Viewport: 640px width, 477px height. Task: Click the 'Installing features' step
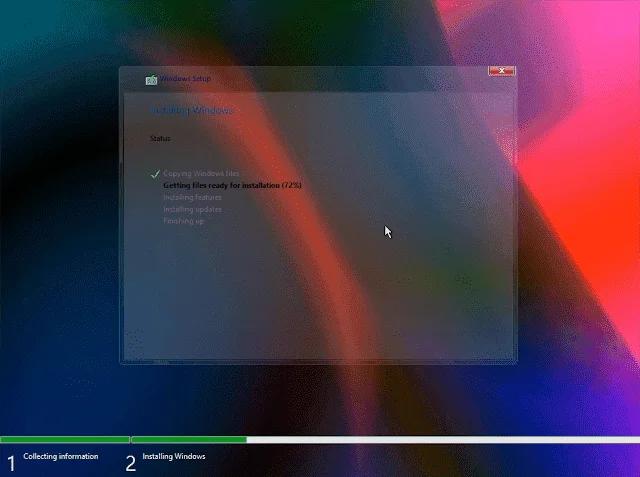click(x=192, y=197)
